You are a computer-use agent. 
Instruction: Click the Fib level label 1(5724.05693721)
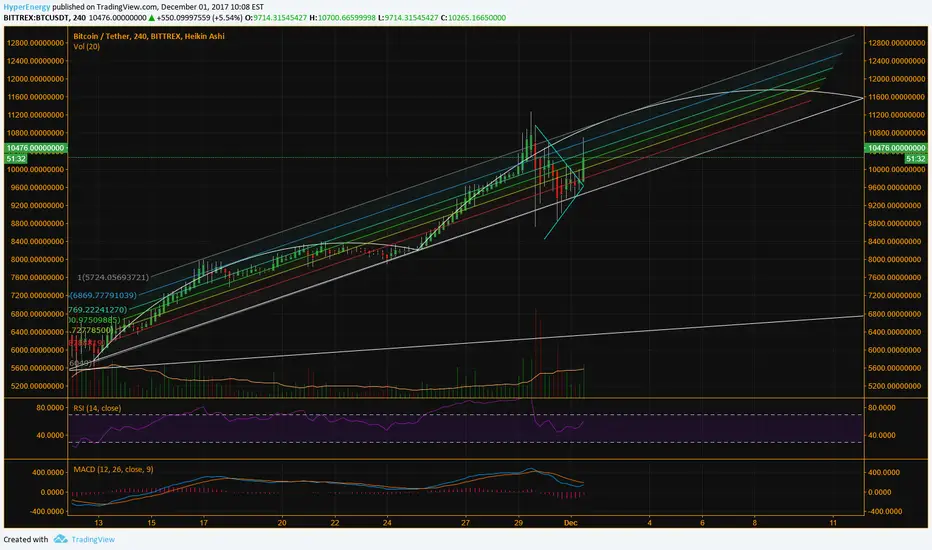tap(113, 277)
